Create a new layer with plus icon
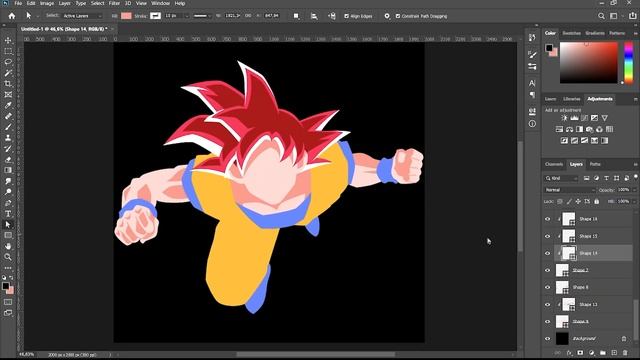 (x=614, y=353)
